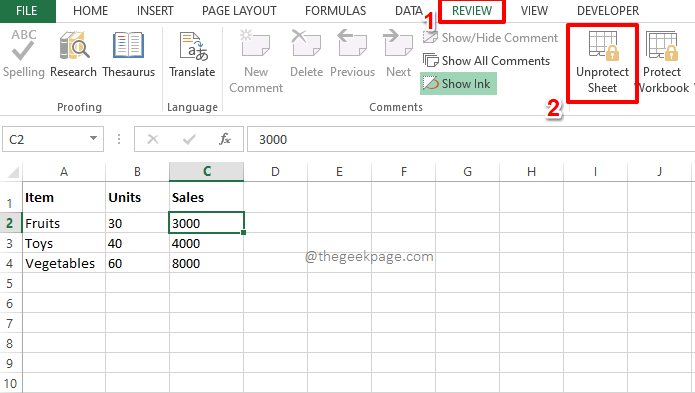Image resolution: width=695 pixels, height=393 pixels.
Task: Open the PAGE LAYOUT tab
Action: point(239,11)
